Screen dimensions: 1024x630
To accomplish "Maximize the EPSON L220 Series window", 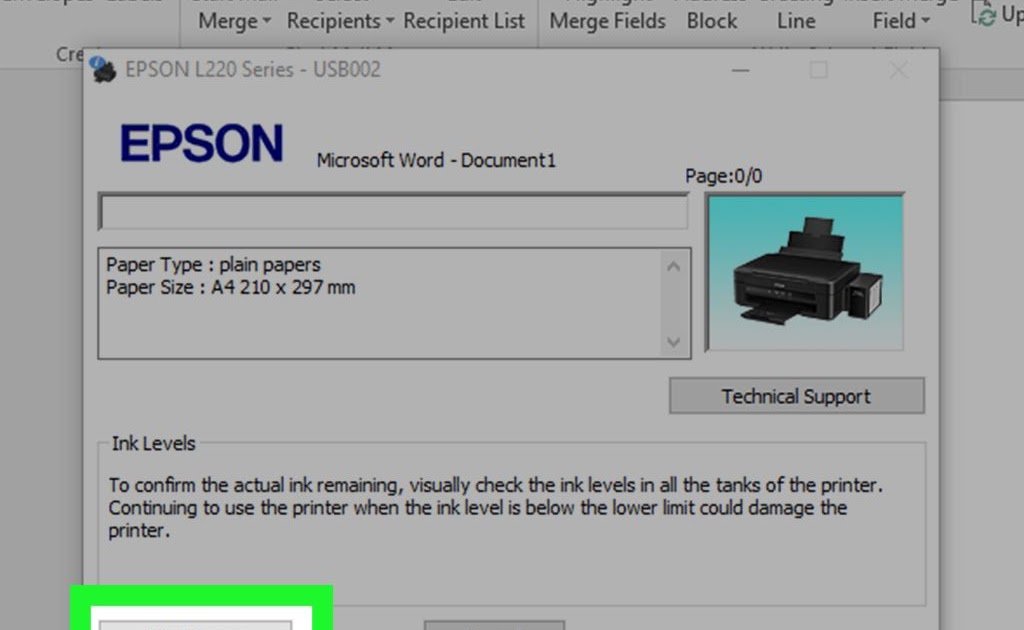I will [818, 70].
